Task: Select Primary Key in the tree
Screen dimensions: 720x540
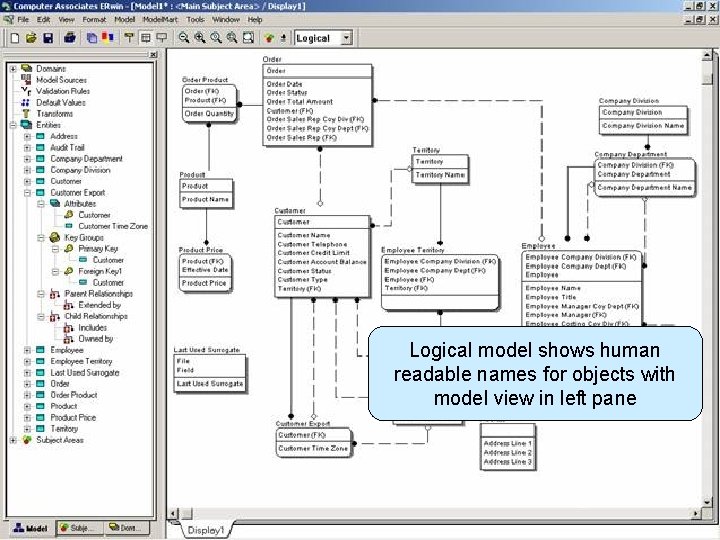Action: point(98,248)
